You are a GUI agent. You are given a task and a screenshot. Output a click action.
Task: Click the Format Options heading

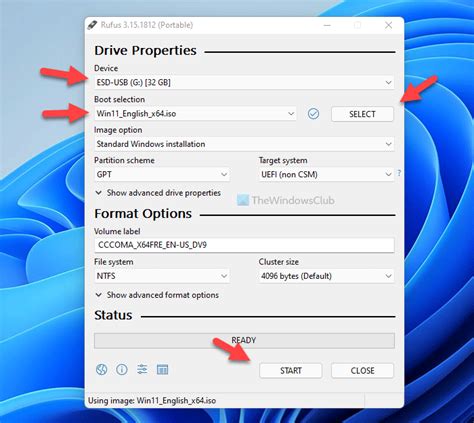143,214
